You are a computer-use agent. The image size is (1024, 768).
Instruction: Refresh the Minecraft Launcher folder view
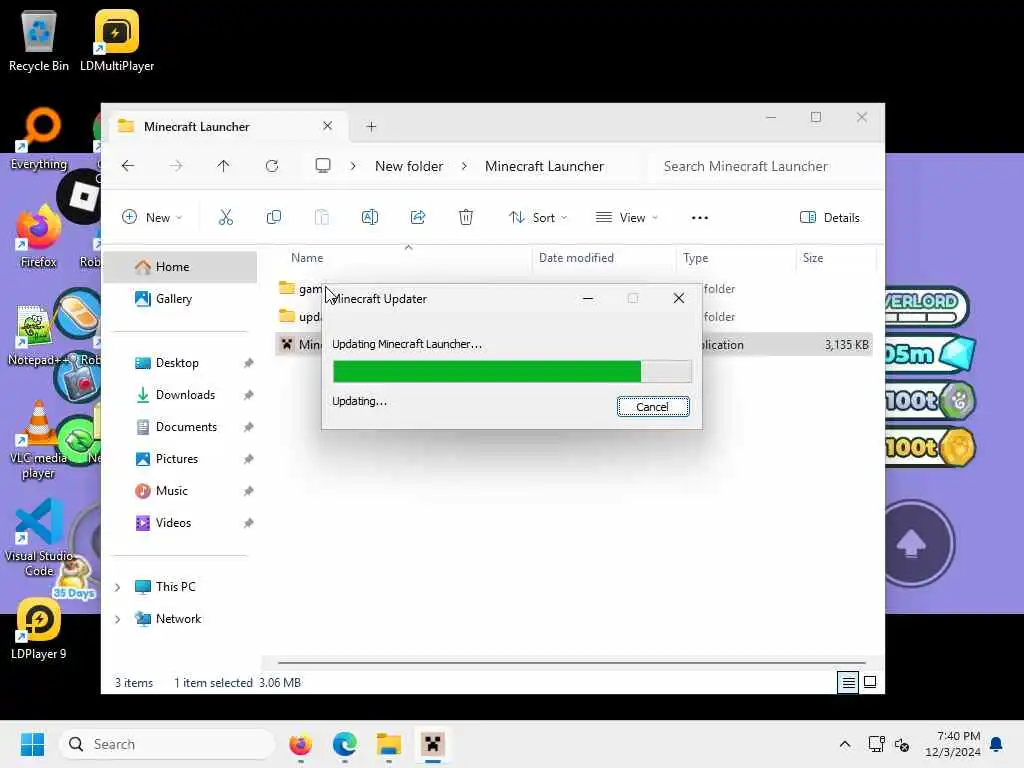click(272, 166)
